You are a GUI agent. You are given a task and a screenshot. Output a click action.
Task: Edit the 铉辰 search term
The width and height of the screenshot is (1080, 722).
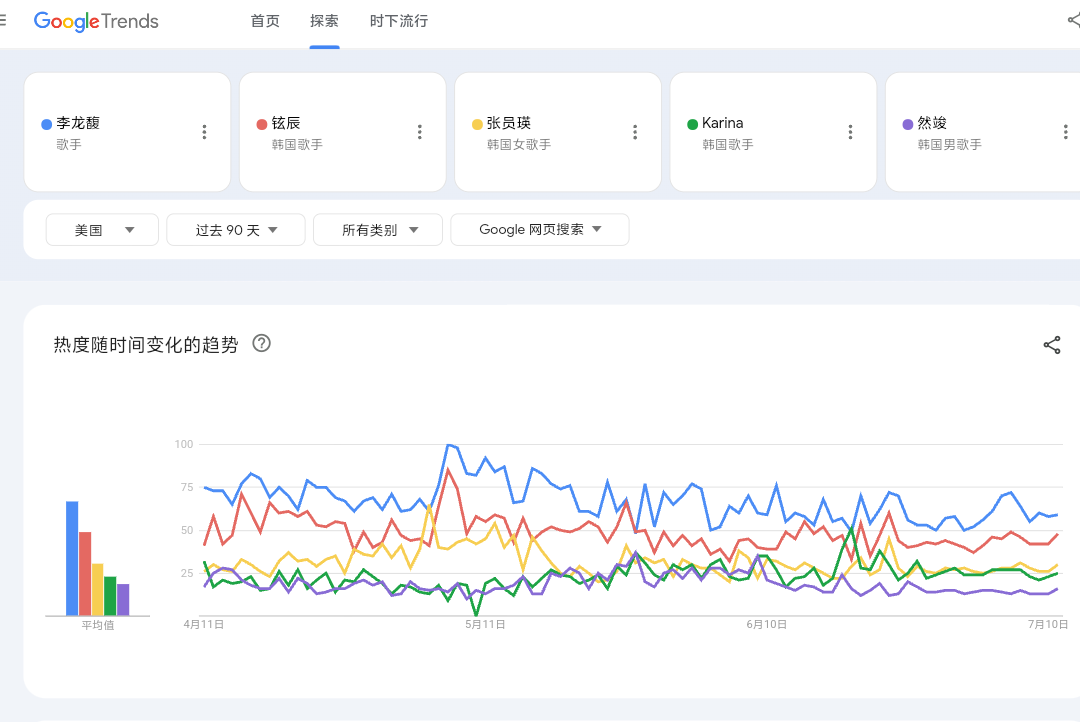[x=286, y=123]
